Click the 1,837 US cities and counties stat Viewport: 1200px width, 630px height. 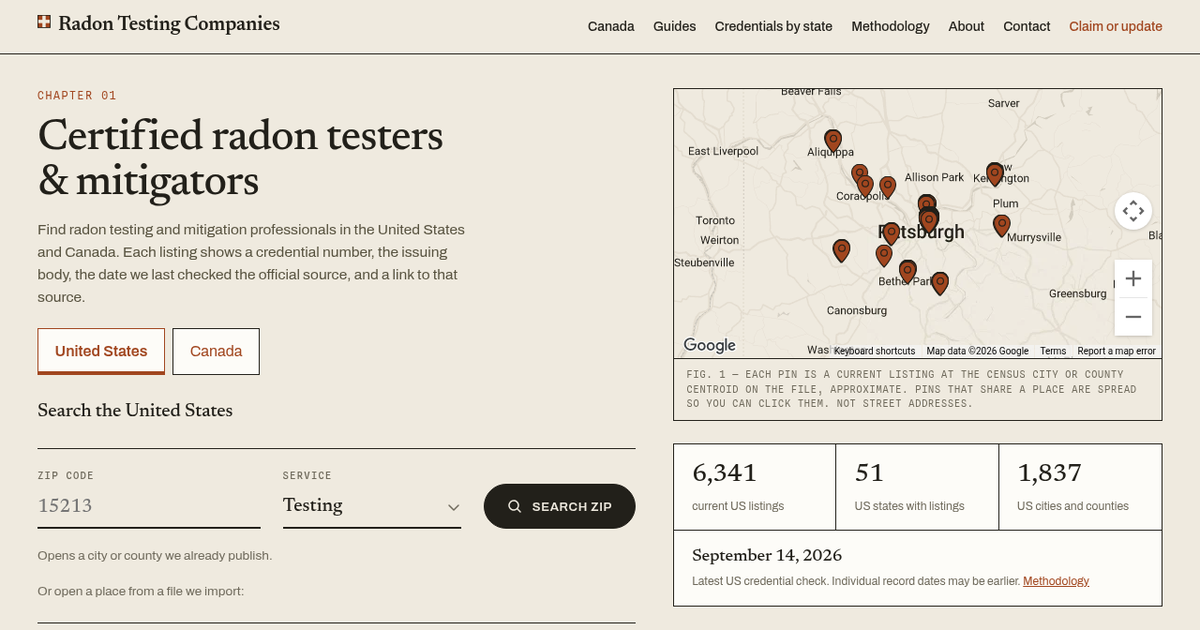pos(1081,486)
